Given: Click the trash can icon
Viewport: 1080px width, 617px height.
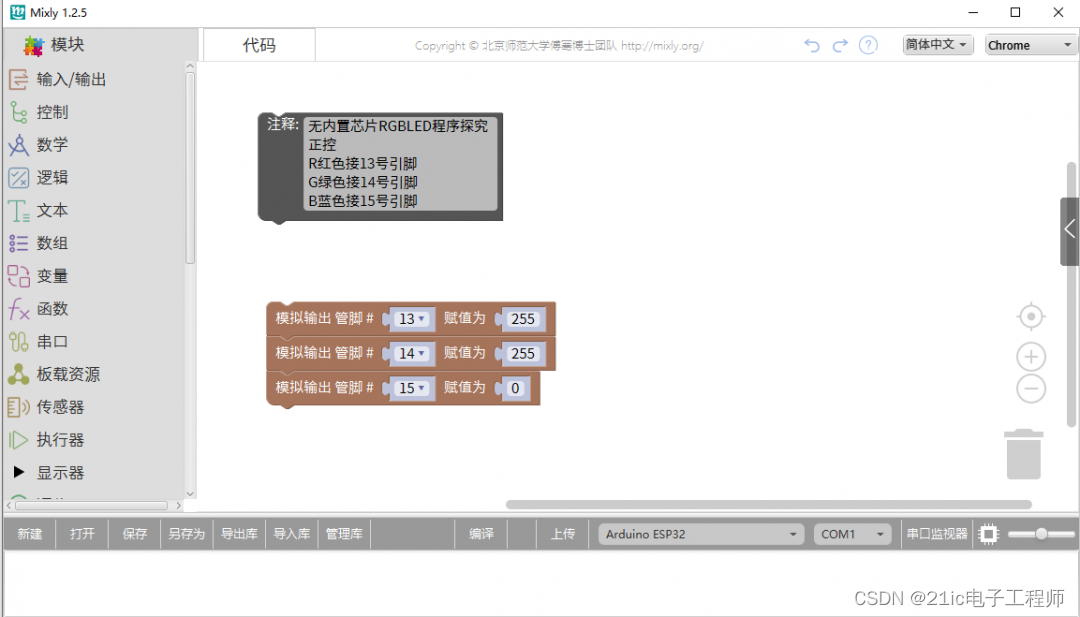Looking at the screenshot, I should [x=1024, y=454].
